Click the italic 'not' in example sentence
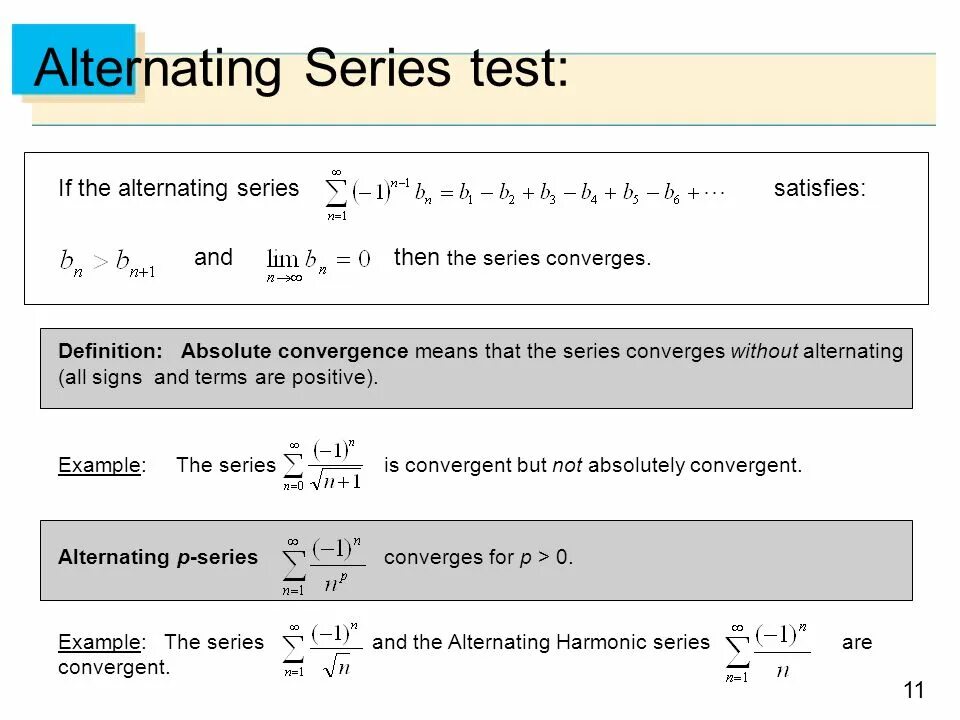 pyautogui.click(x=567, y=465)
